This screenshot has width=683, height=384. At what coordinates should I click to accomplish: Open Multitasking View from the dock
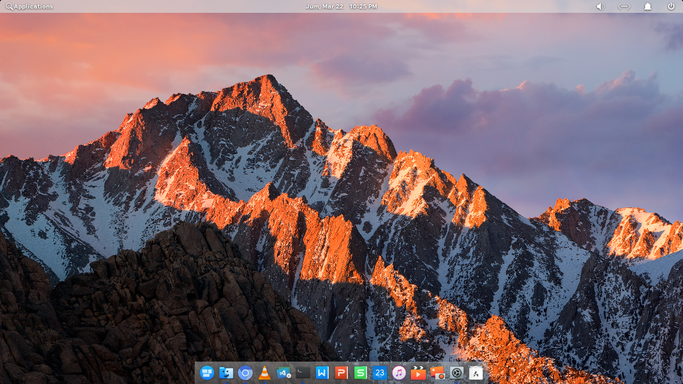point(207,373)
